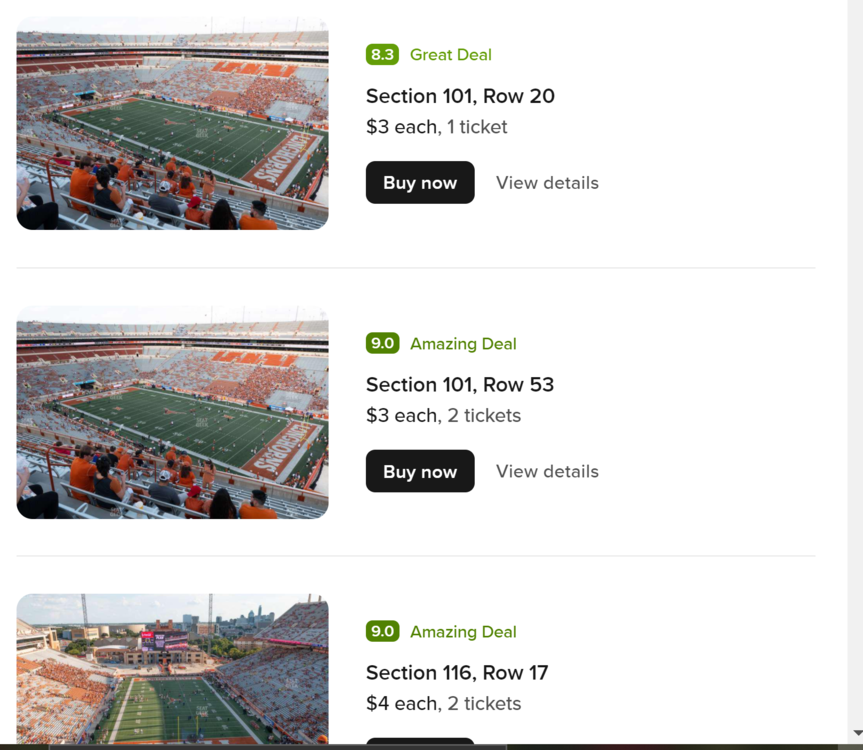View details of Section 101, Row 20 listing

click(547, 183)
